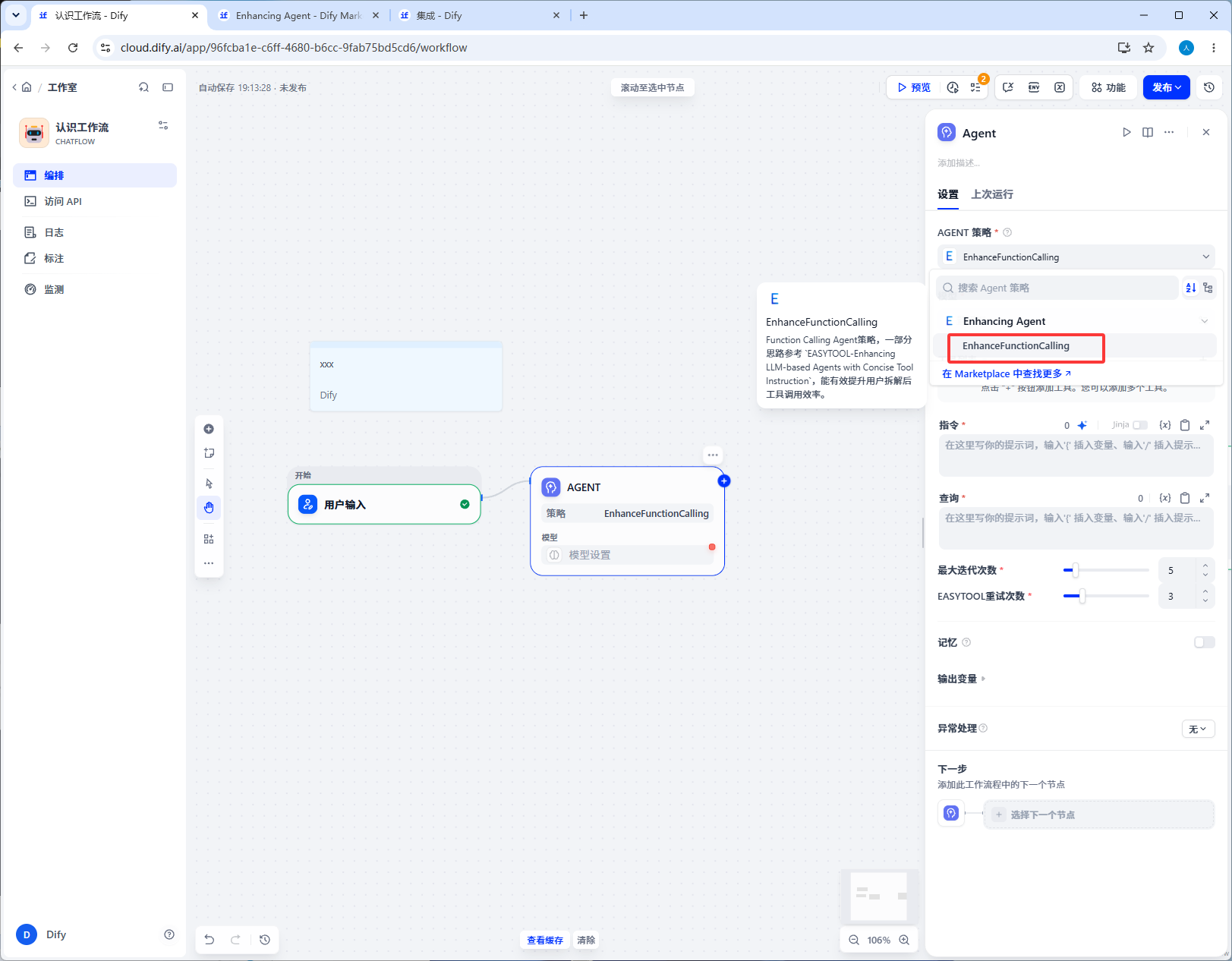Open the 发布 publish dropdown
This screenshot has width=1232, height=961.
[x=1167, y=87]
